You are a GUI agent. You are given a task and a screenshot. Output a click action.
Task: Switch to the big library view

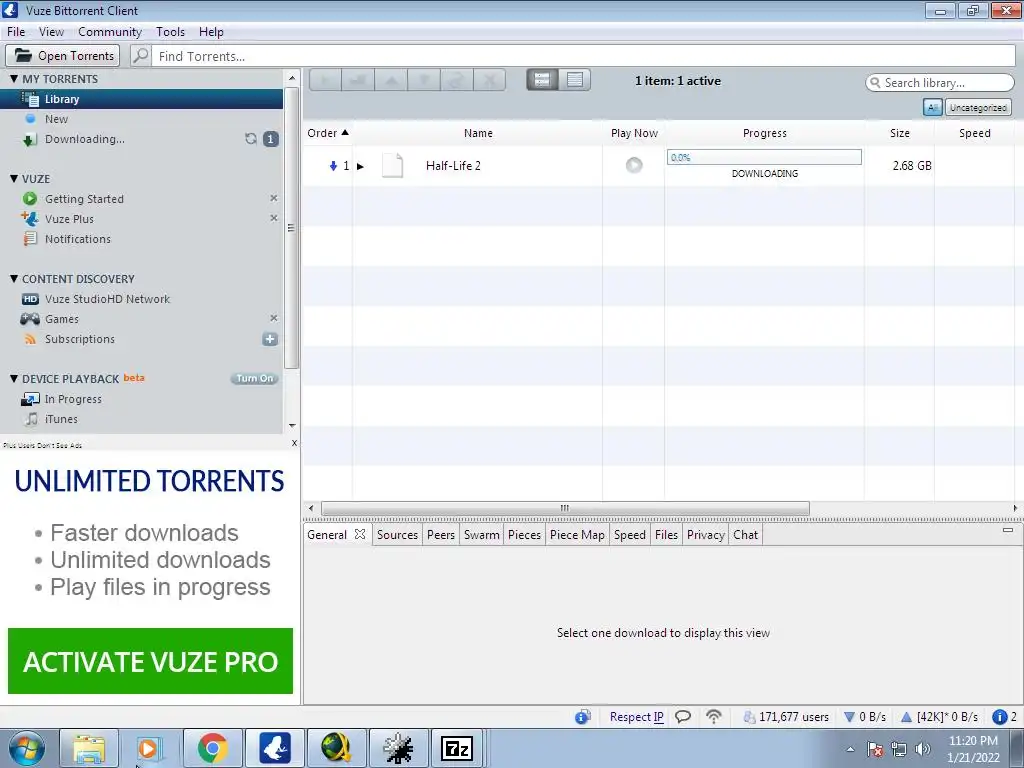pos(542,80)
